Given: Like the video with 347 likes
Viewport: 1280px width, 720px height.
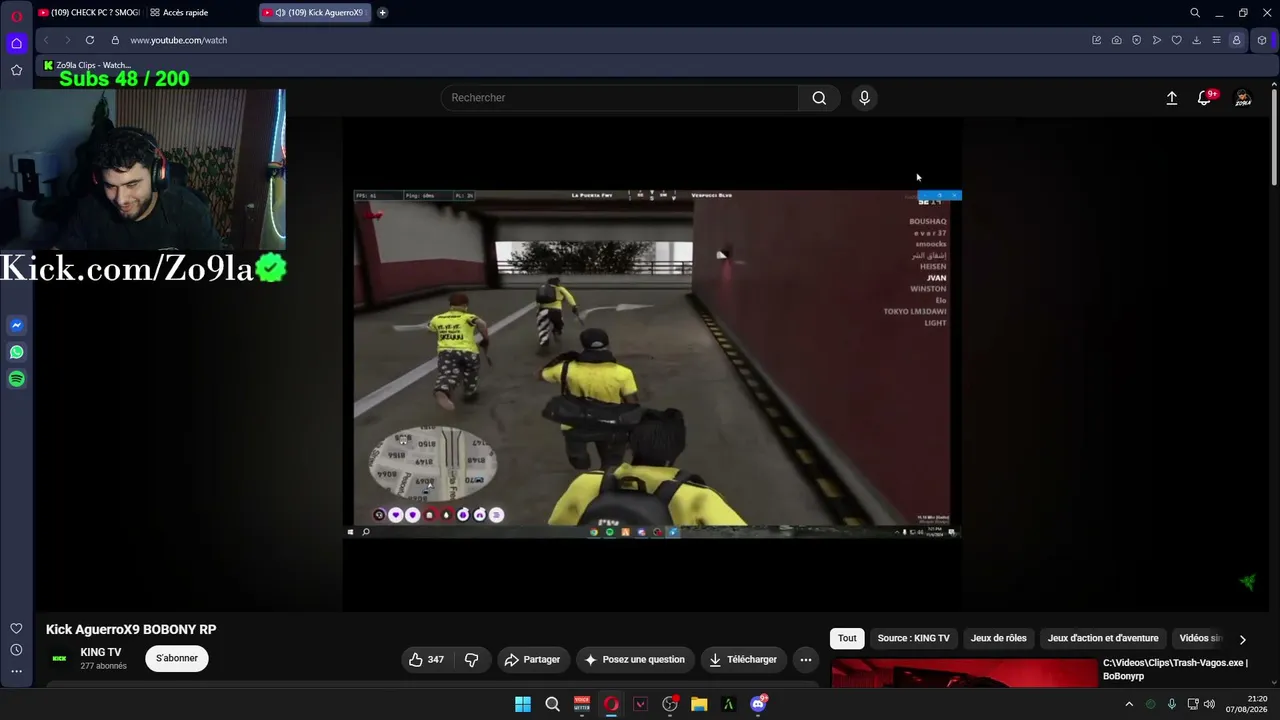Looking at the screenshot, I should coord(426,660).
